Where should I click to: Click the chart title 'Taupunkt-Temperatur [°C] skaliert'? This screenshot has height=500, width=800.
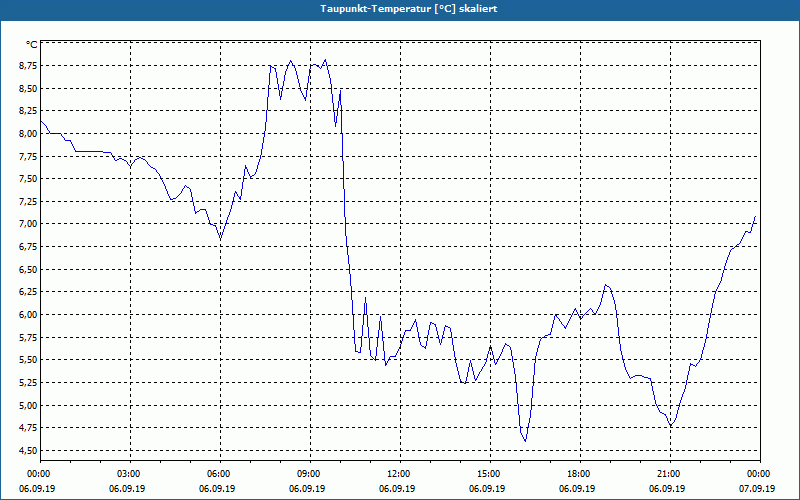(409, 9)
